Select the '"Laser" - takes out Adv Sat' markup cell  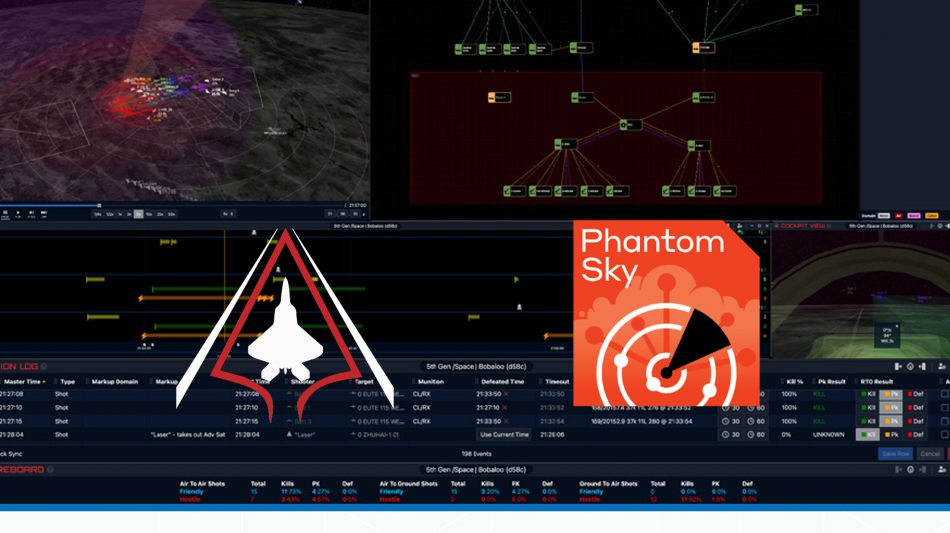[187, 434]
